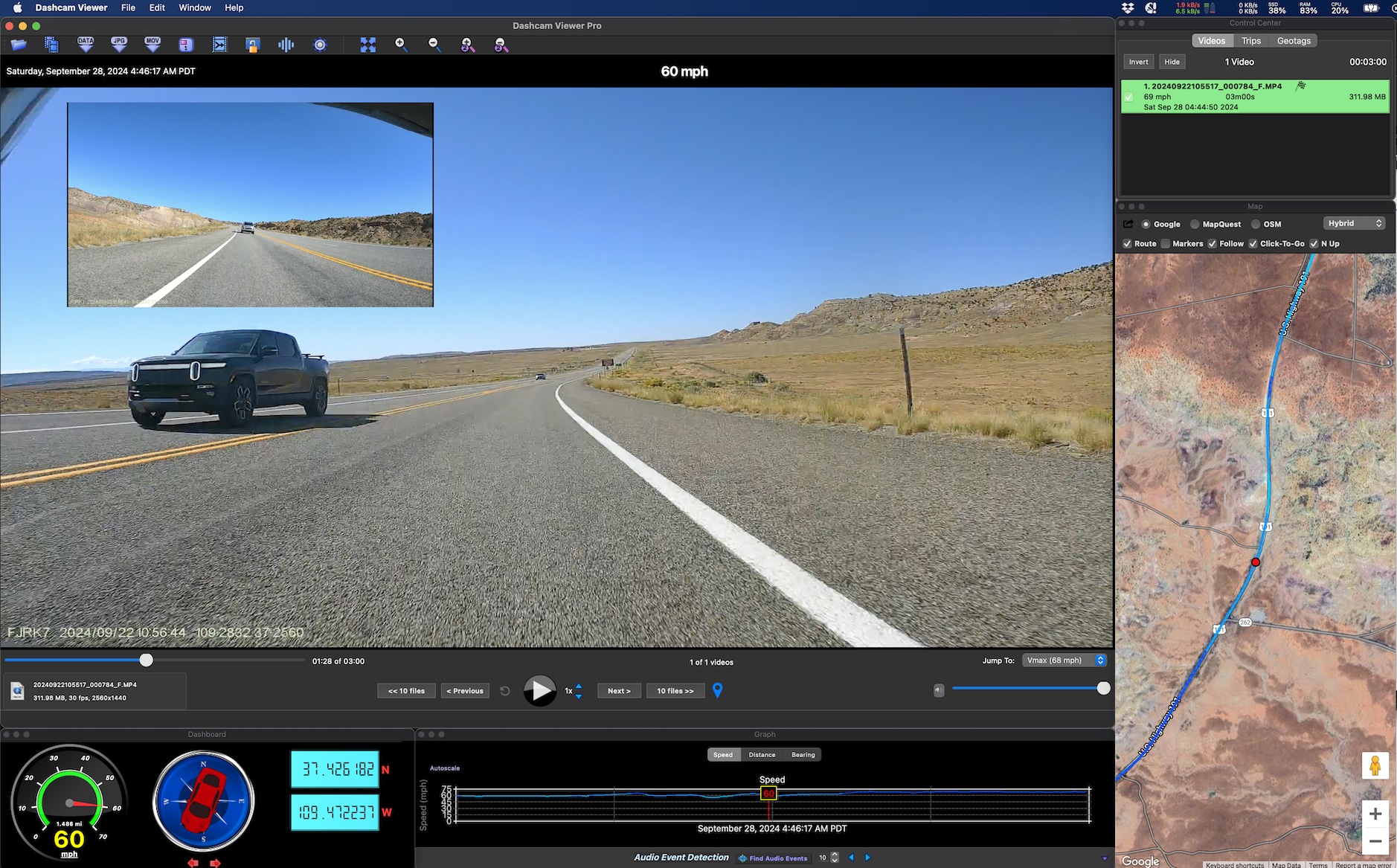Click the unlock padlock toolbar icon

pyautogui.click(x=253, y=45)
